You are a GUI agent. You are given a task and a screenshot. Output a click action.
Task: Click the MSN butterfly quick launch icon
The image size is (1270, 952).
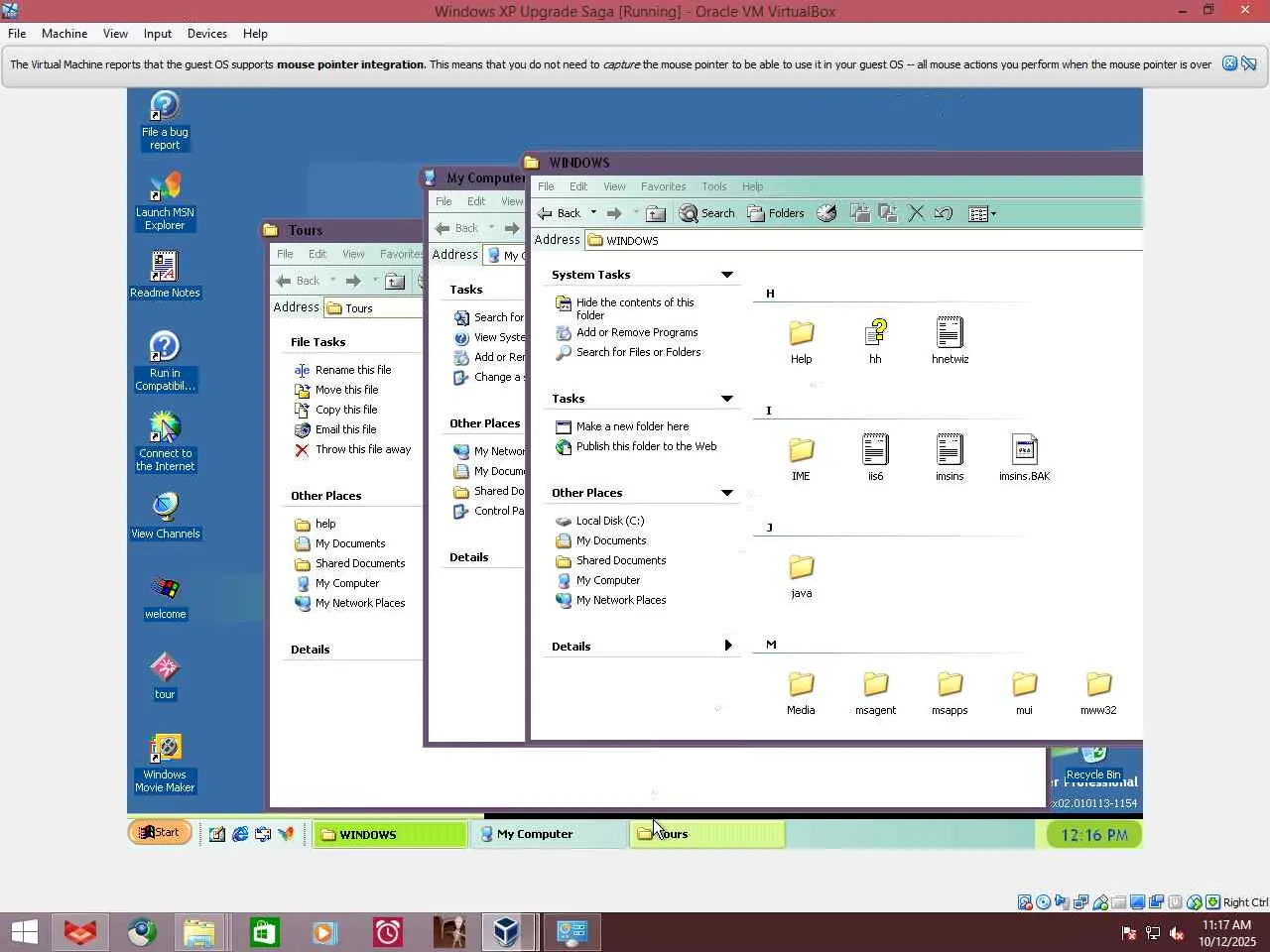(286, 834)
